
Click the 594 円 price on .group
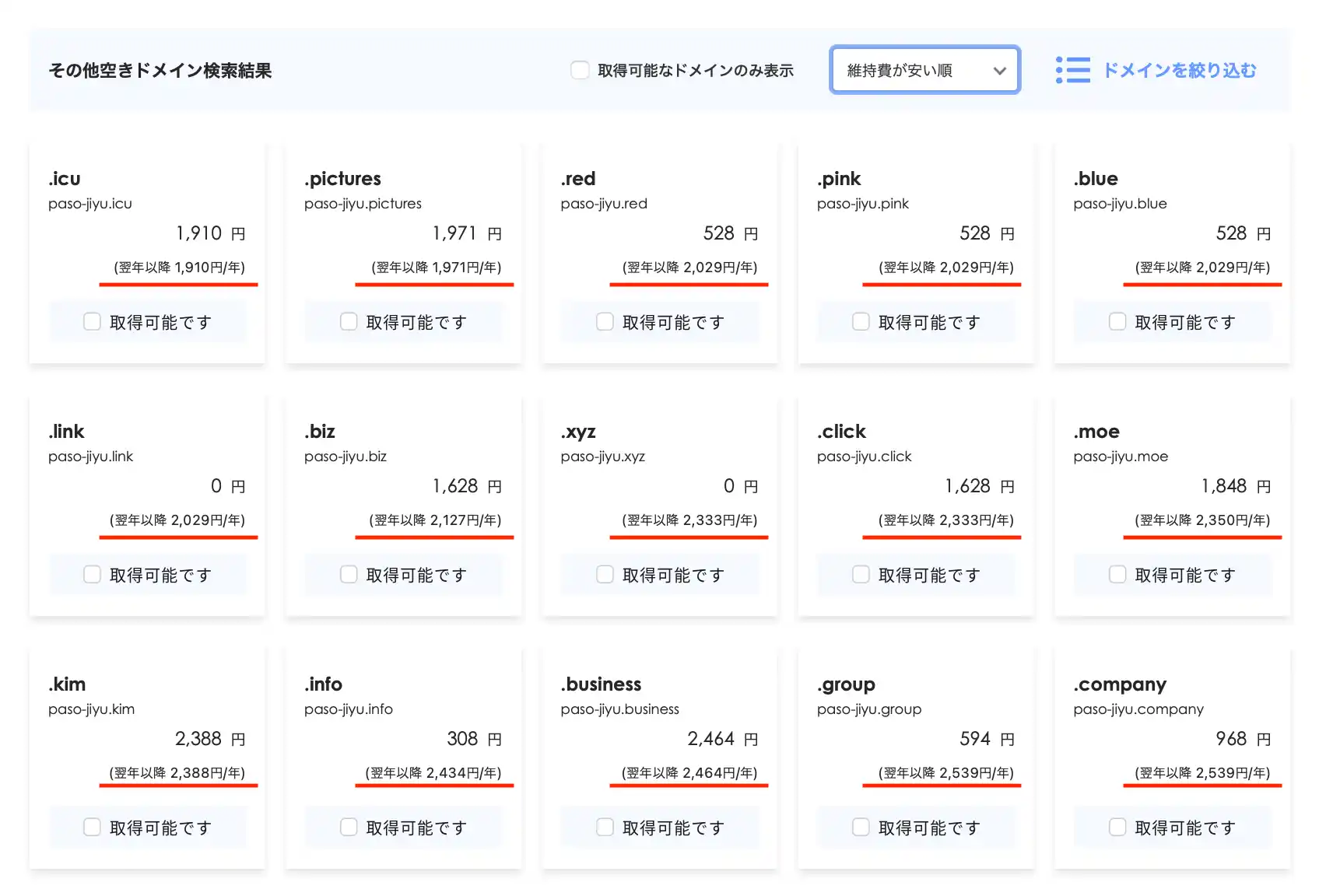(x=987, y=739)
